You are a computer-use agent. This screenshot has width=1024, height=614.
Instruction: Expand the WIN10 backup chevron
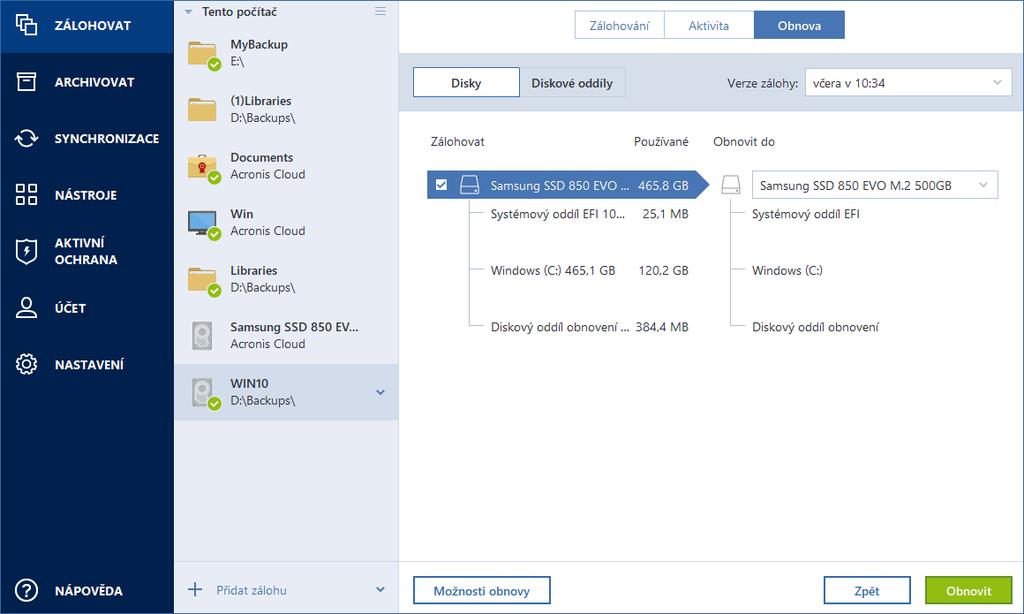(380, 392)
